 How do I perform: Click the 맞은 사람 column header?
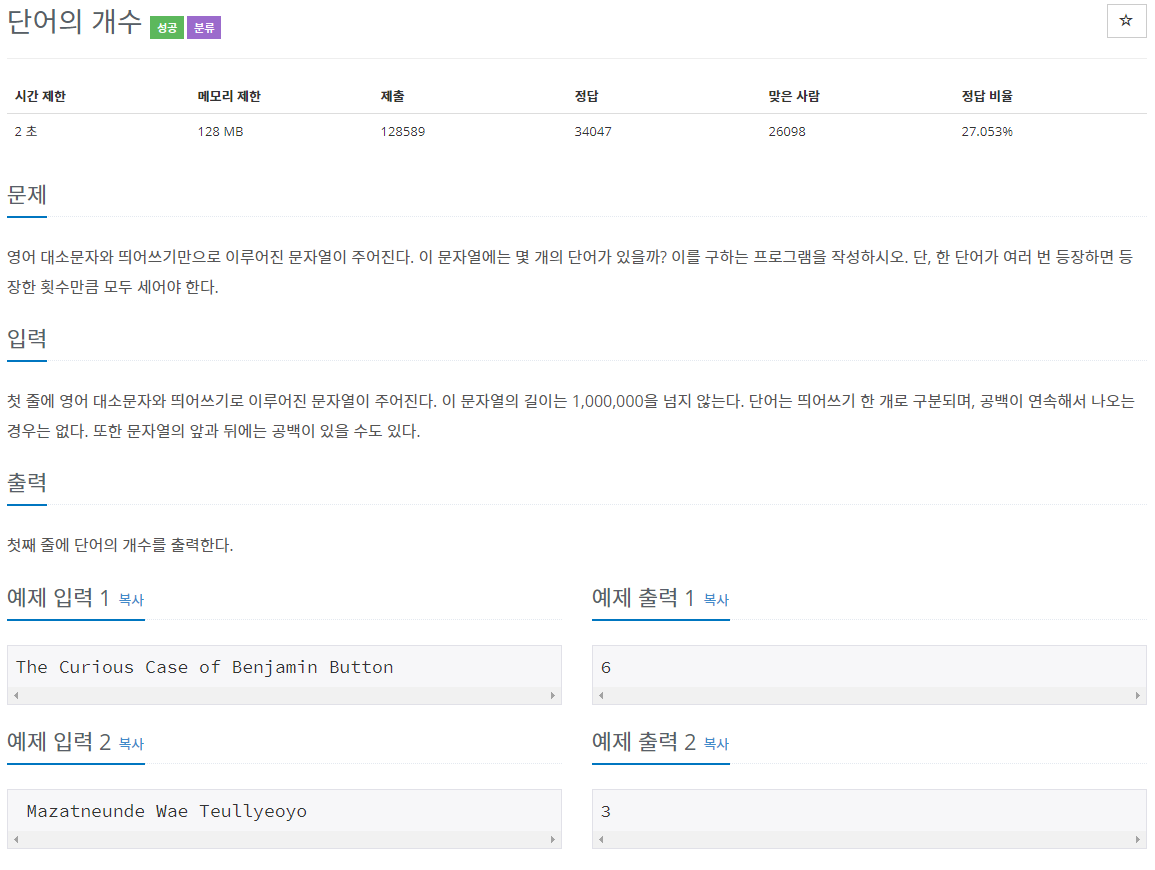point(794,96)
